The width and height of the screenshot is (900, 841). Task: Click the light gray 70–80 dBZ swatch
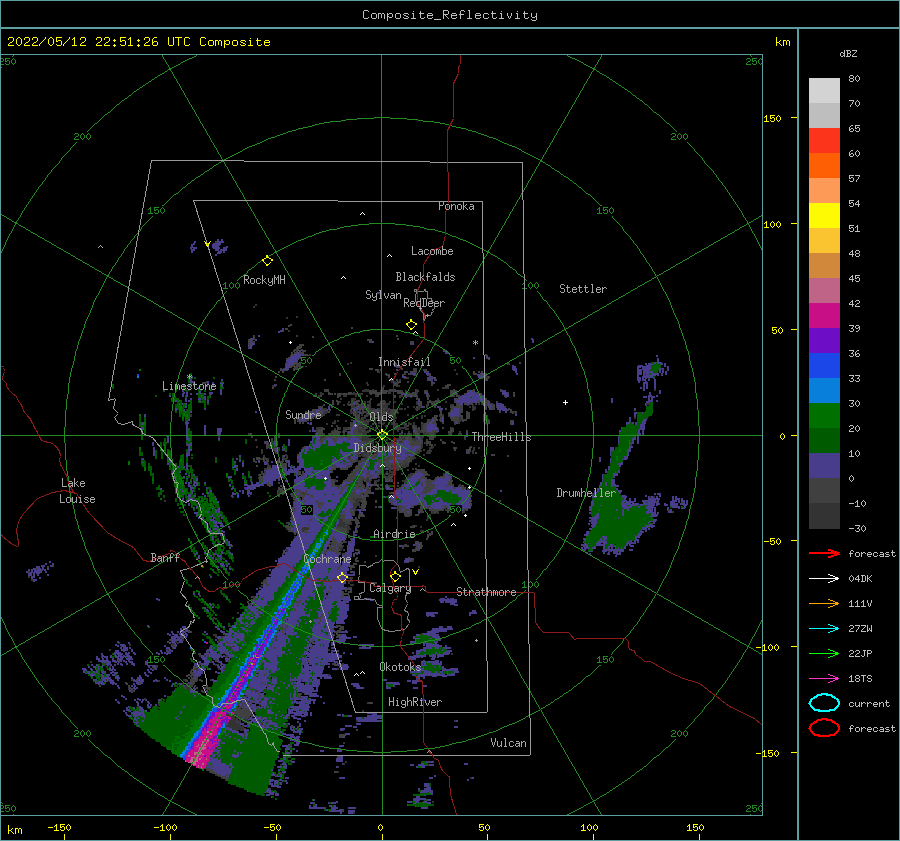coord(824,91)
